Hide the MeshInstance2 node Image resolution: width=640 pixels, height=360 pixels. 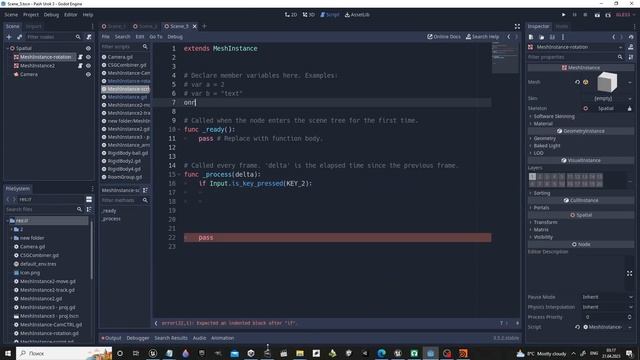[88, 66]
